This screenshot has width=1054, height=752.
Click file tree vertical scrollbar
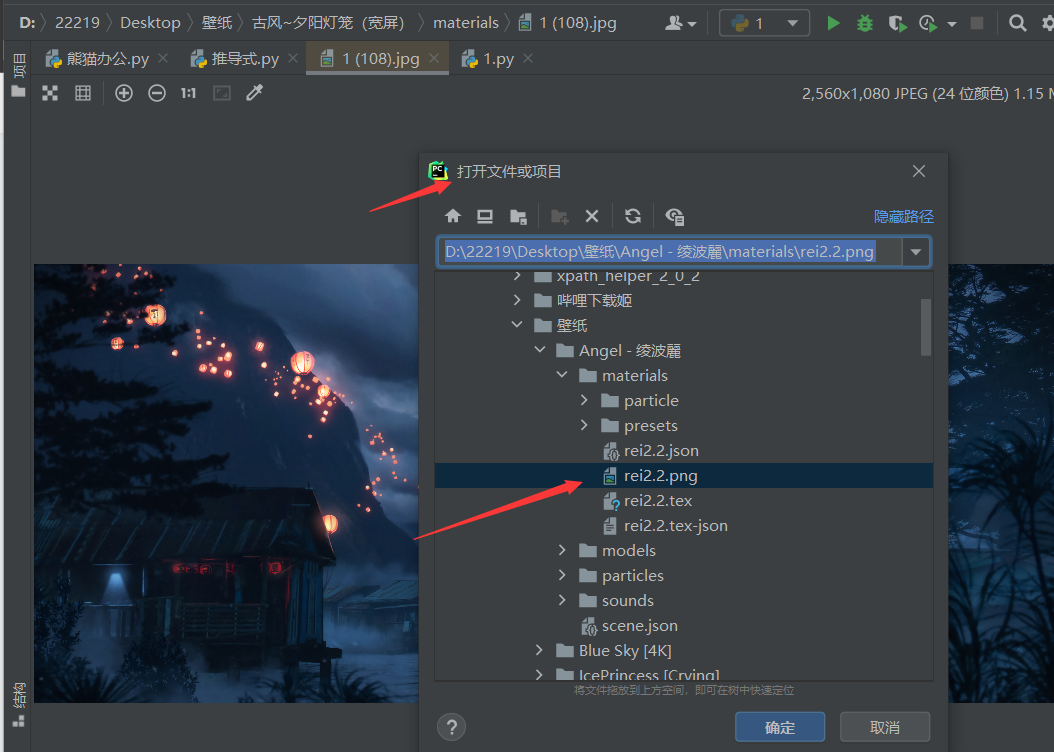(926, 327)
